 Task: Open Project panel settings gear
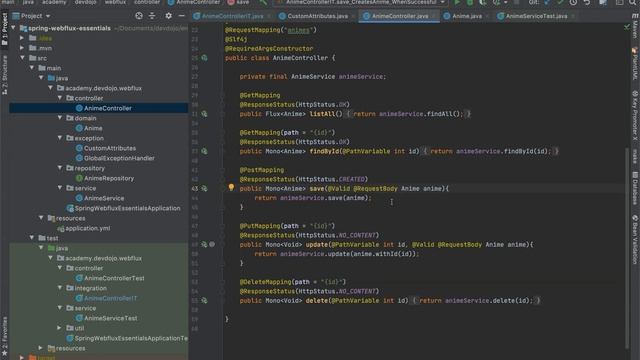(x=168, y=16)
